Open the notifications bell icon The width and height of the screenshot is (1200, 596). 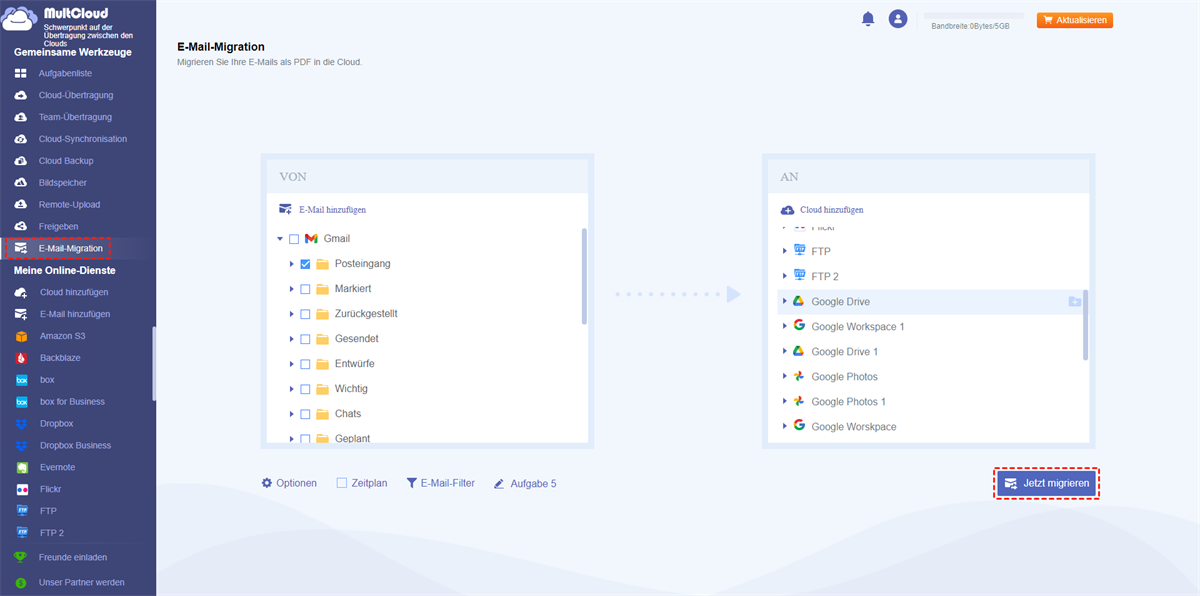point(868,19)
